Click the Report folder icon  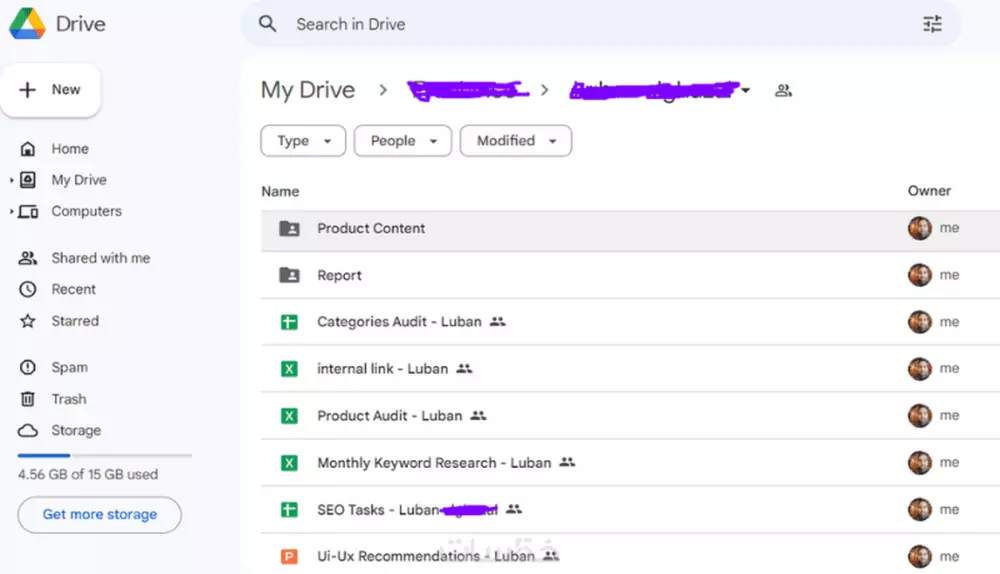click(x=289, y=275)
